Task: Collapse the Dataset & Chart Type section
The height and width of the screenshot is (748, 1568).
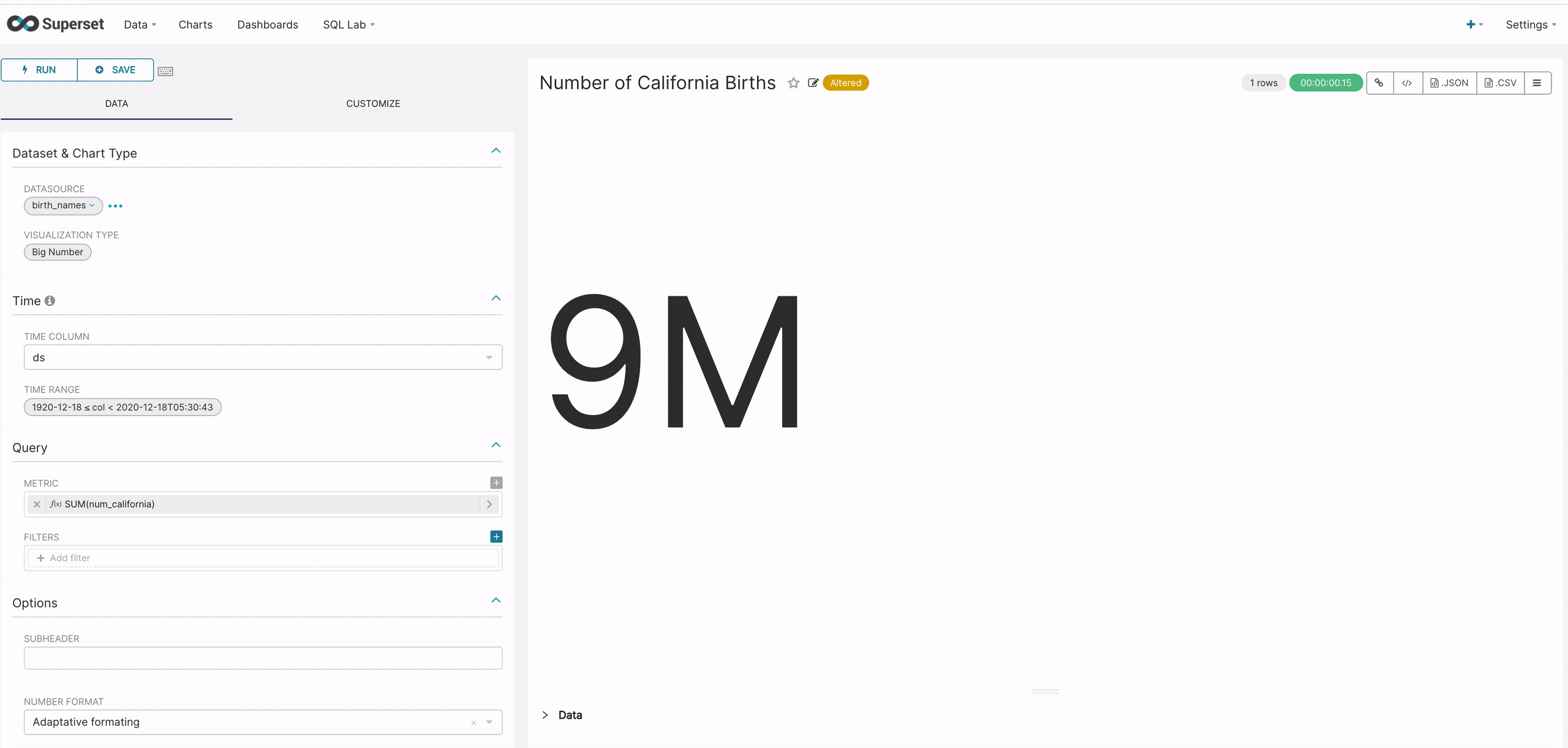Action: click(496, 151)
